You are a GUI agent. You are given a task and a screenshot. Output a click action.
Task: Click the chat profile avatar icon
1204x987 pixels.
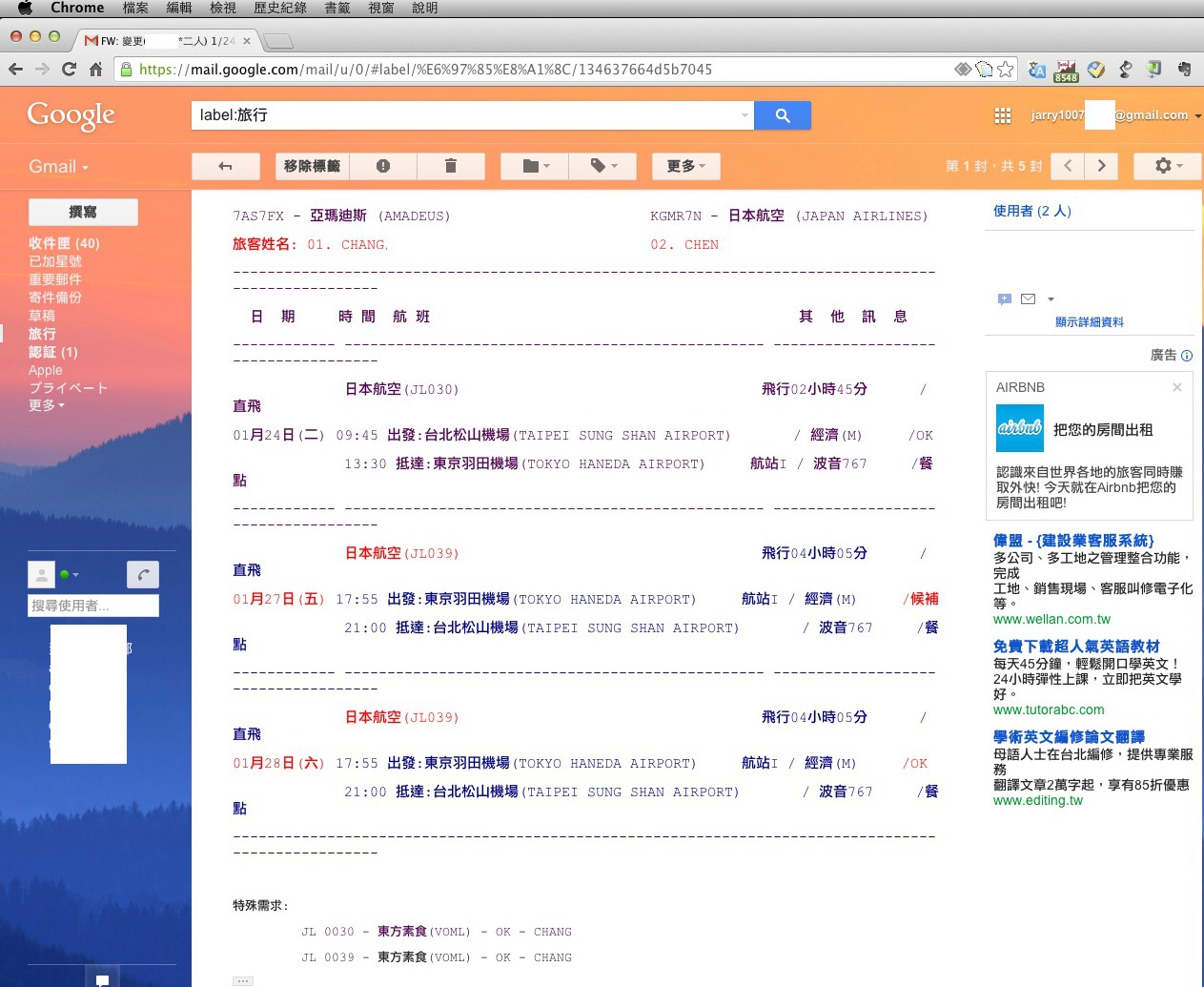(42, 574)
